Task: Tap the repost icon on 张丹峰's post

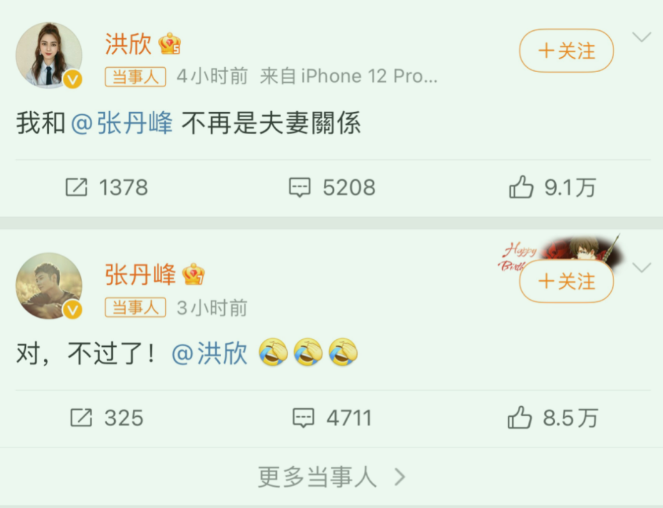Action: click(x=81, y=417)
